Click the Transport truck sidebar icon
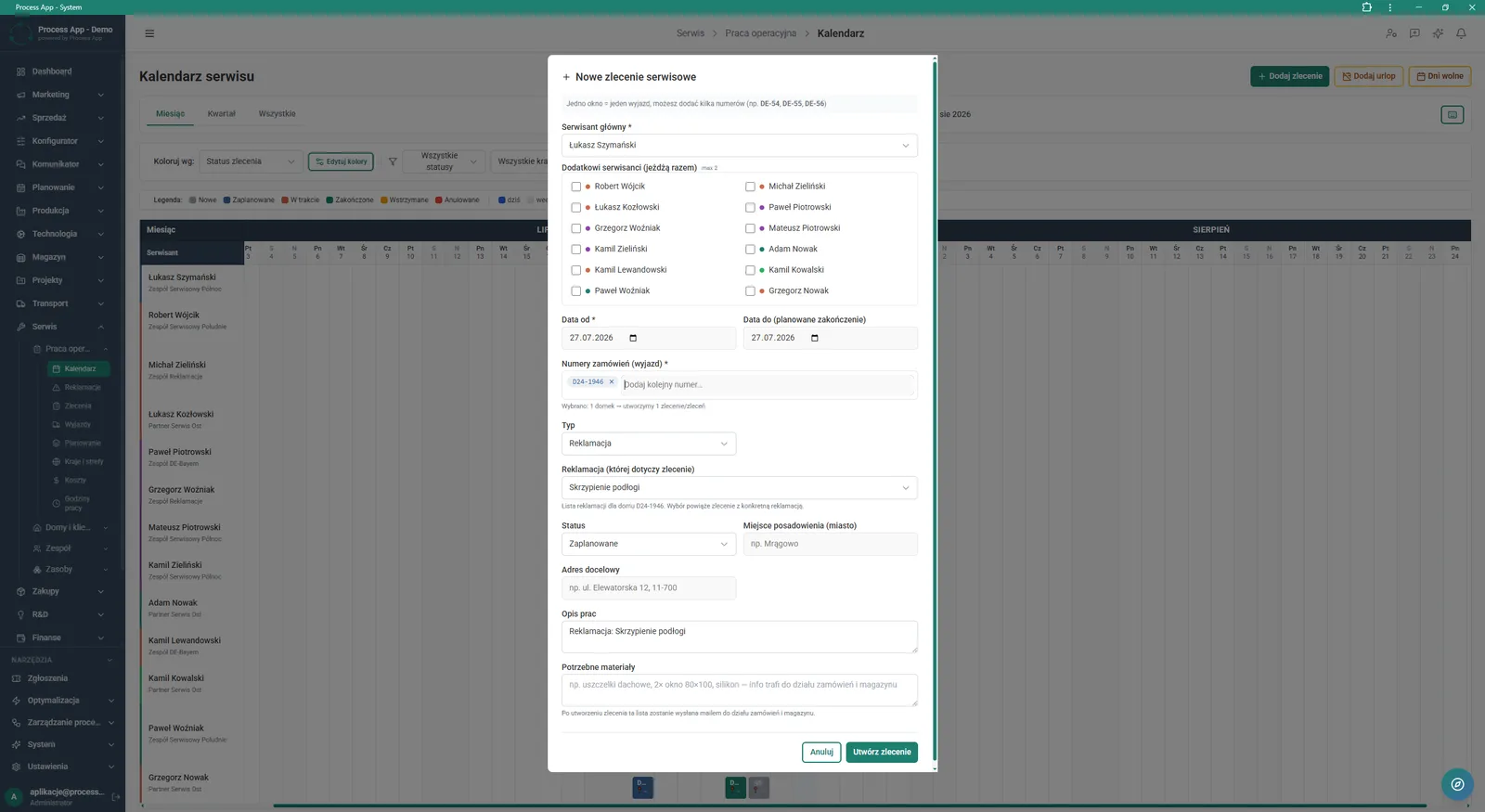Viewport: 1485px width, 812px height. pyautogui.click(x=20, y=303)
